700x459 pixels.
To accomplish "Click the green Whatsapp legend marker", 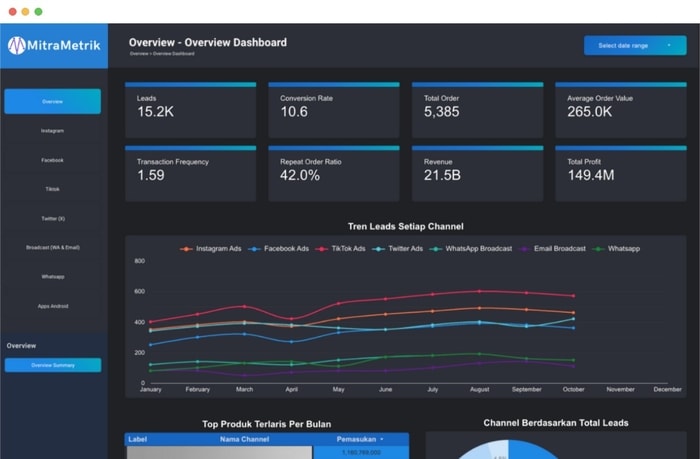I will (x=598, y=249).
